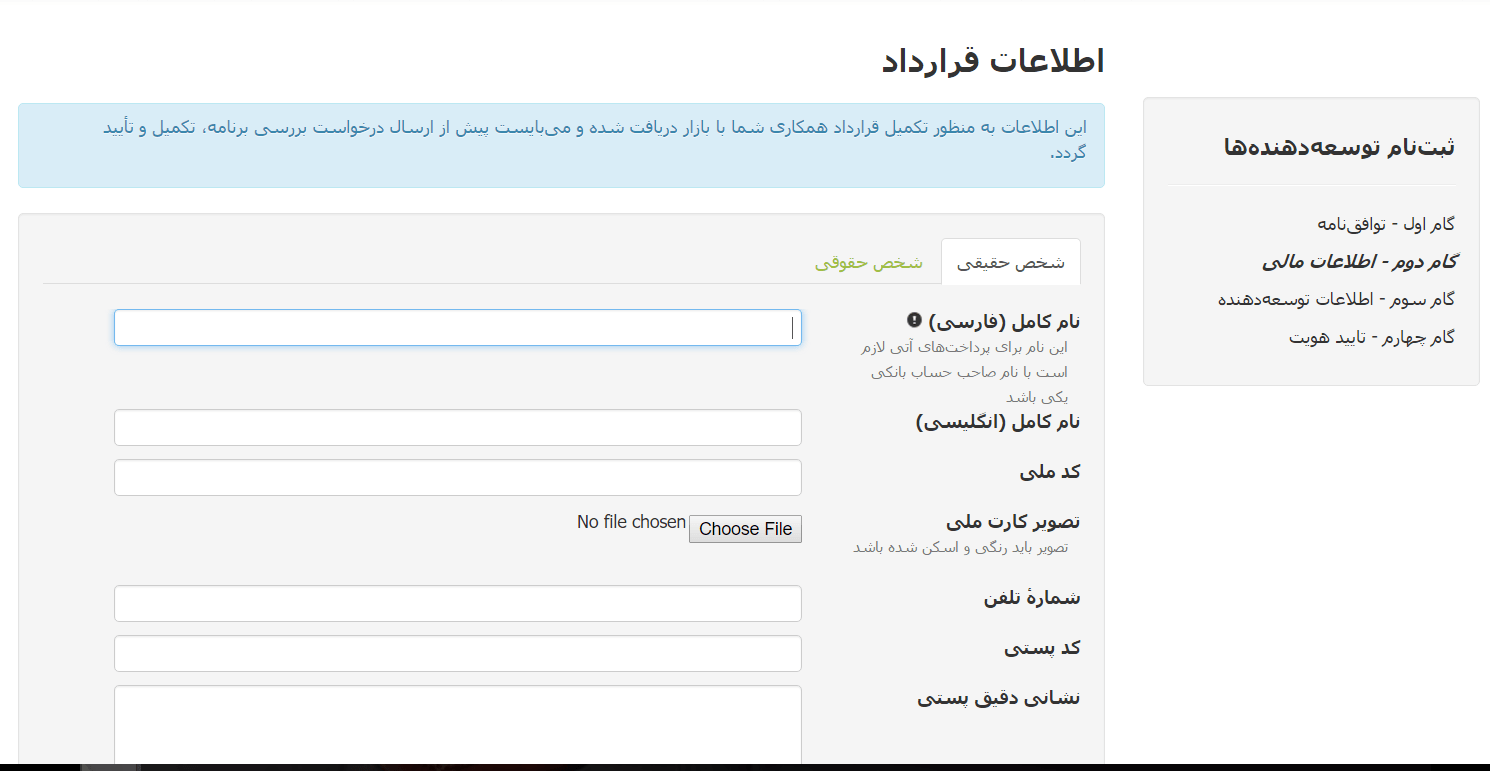The height and width of the screenshot is (771, 1490).
Task: Click the blue info notice about قرارداد همکاری
Action: pyautogui.click(x=561, y=145)
